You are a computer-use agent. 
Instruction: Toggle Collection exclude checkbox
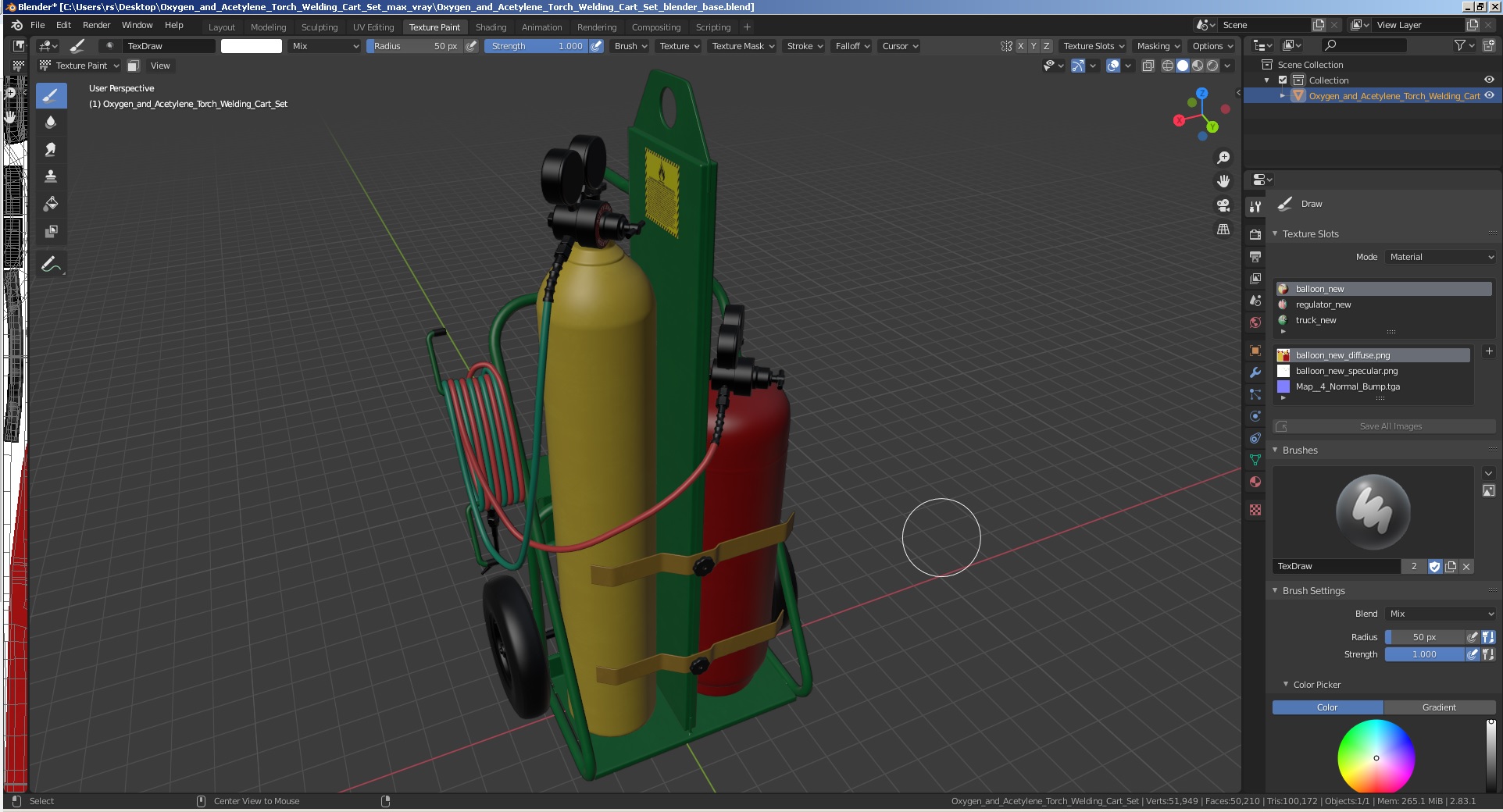[x=1283, y=80]
